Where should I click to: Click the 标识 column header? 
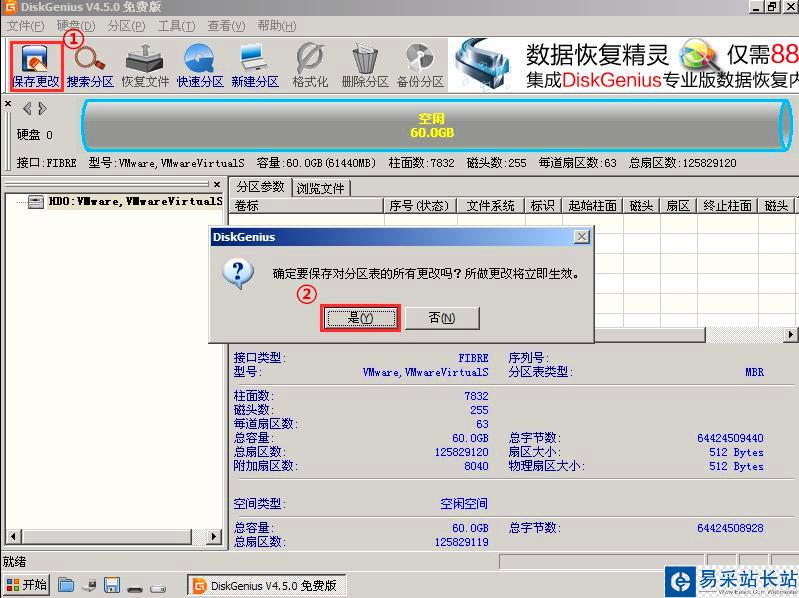pyautogui.click(x=543, y=206)
